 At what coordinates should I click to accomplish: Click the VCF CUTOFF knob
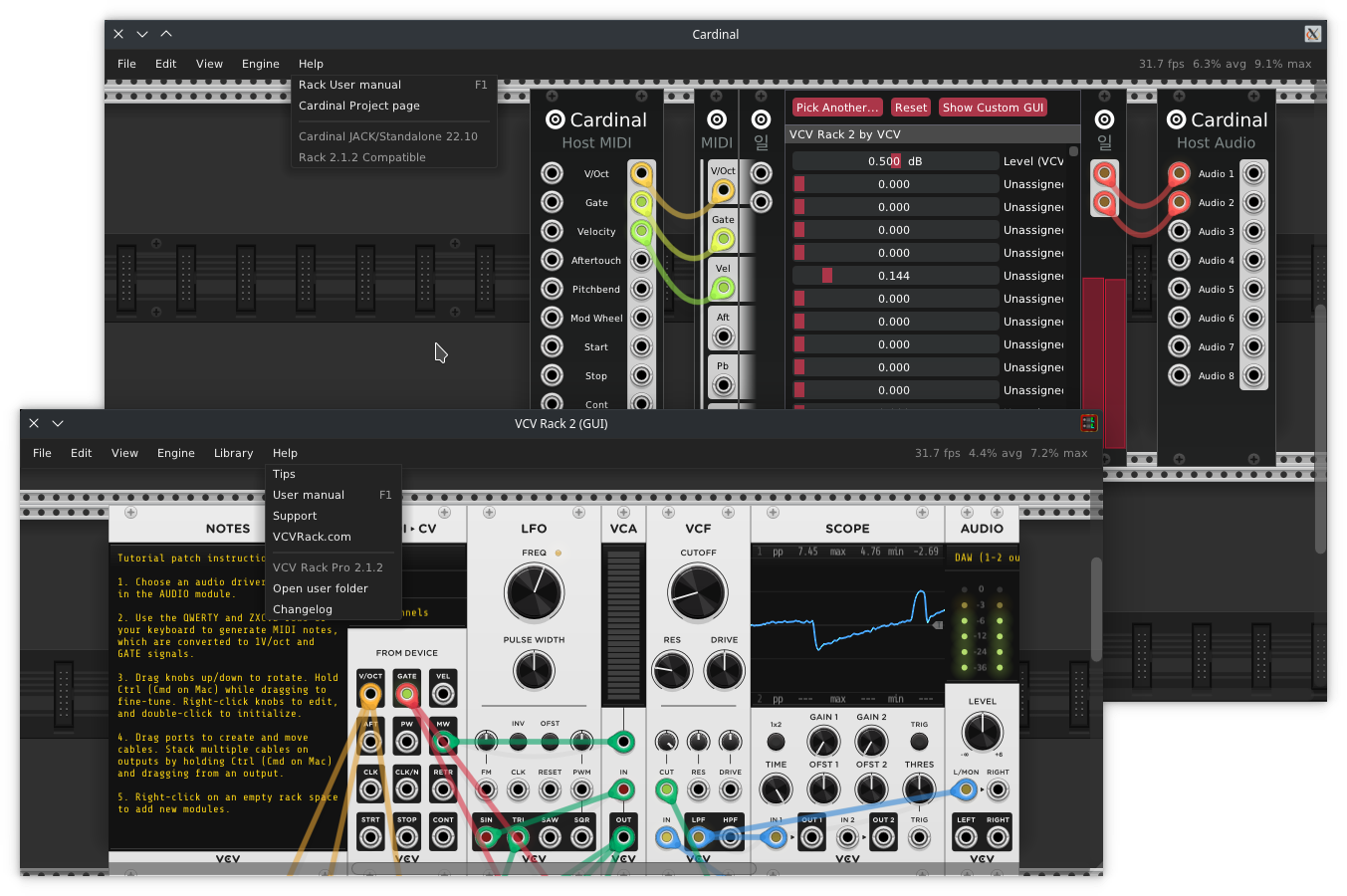pos(698,592)
